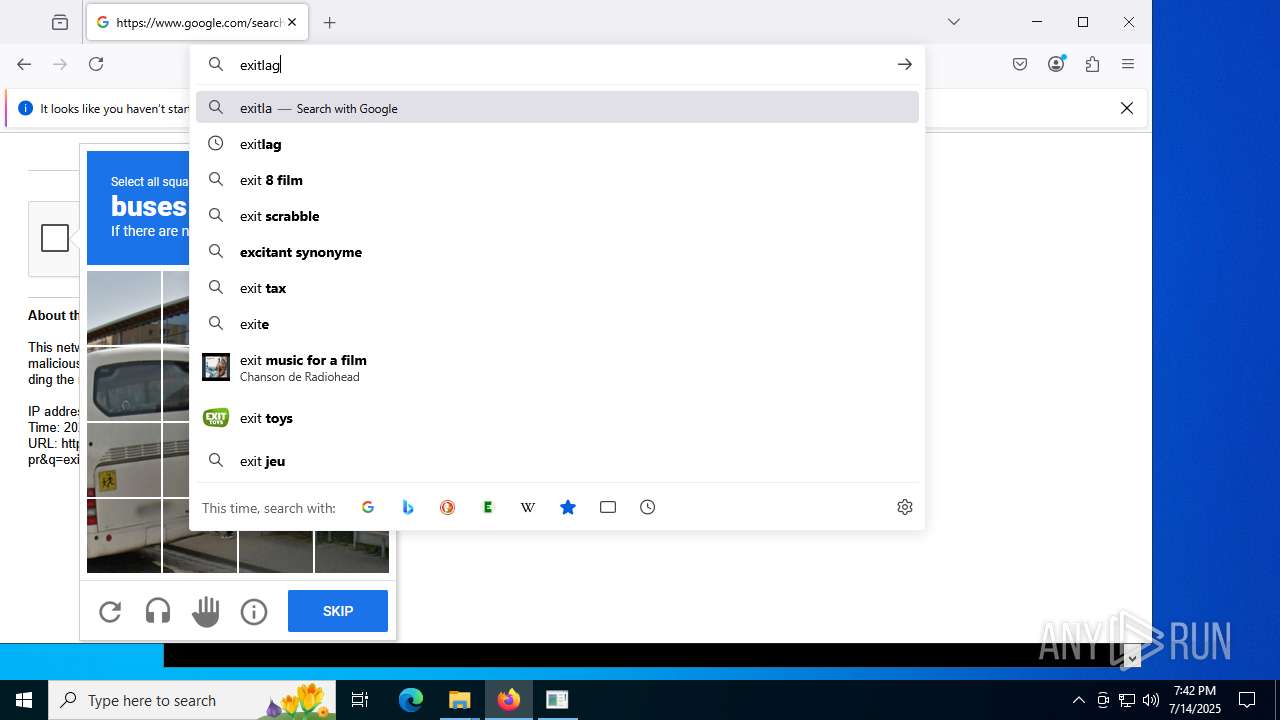Image resolution: width=1280 pixels, height=720 pixels.
Task: Select captcha tile with bus rear window
Action: (x=124, y=384)
